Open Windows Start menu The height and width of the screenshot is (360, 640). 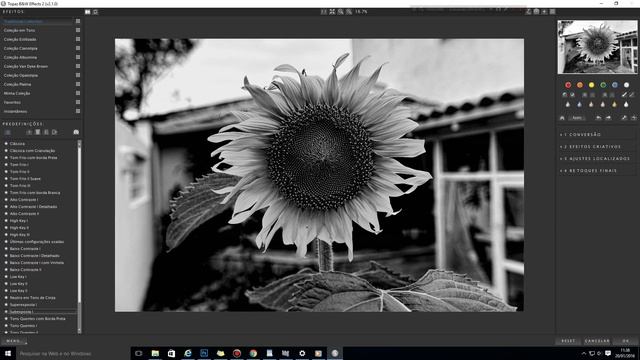[x=8, y=353]
